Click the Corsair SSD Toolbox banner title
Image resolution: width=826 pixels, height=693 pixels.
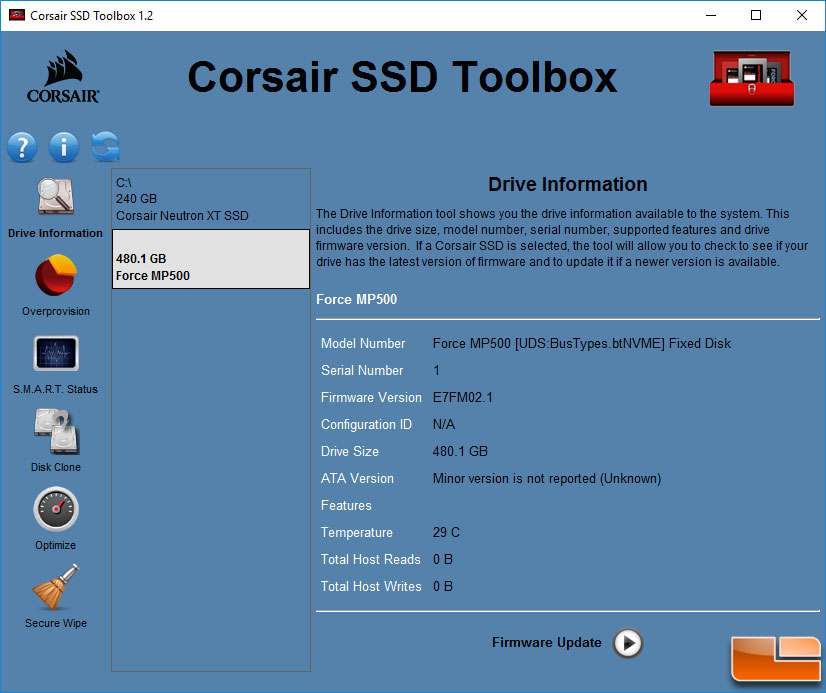click(402, 77)
